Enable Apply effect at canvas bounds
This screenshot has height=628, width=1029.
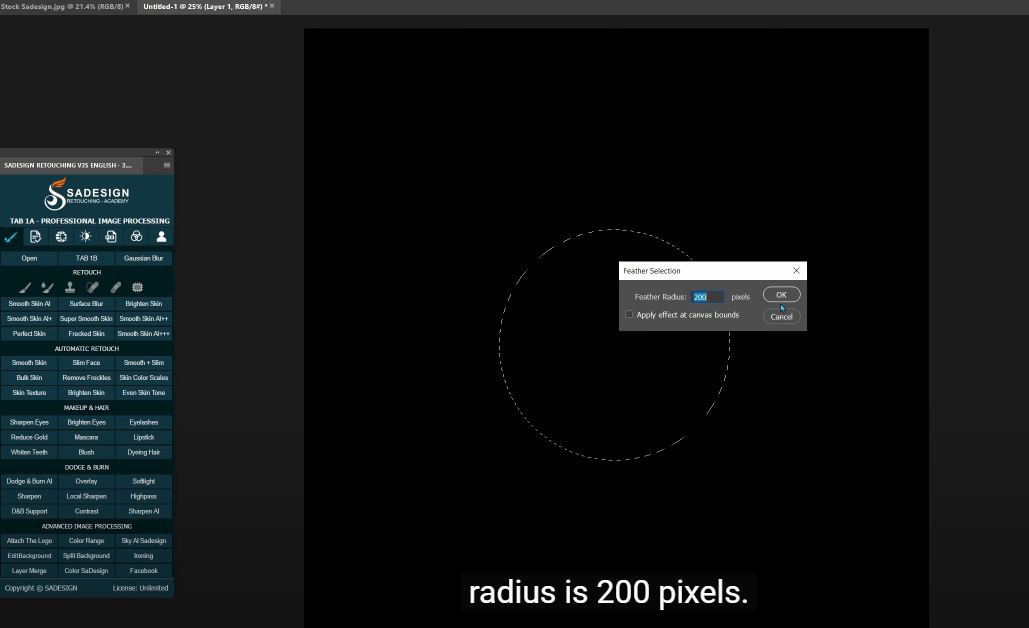tap(629, 315)
